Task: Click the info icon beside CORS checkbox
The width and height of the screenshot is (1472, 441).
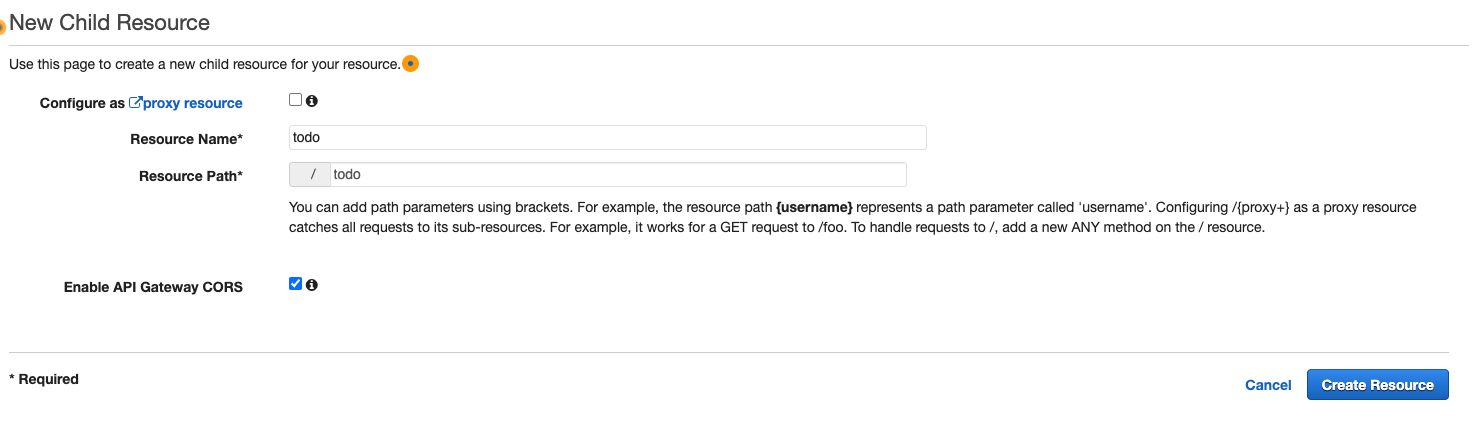Action: pyautogui.click(x=312, y=285)
